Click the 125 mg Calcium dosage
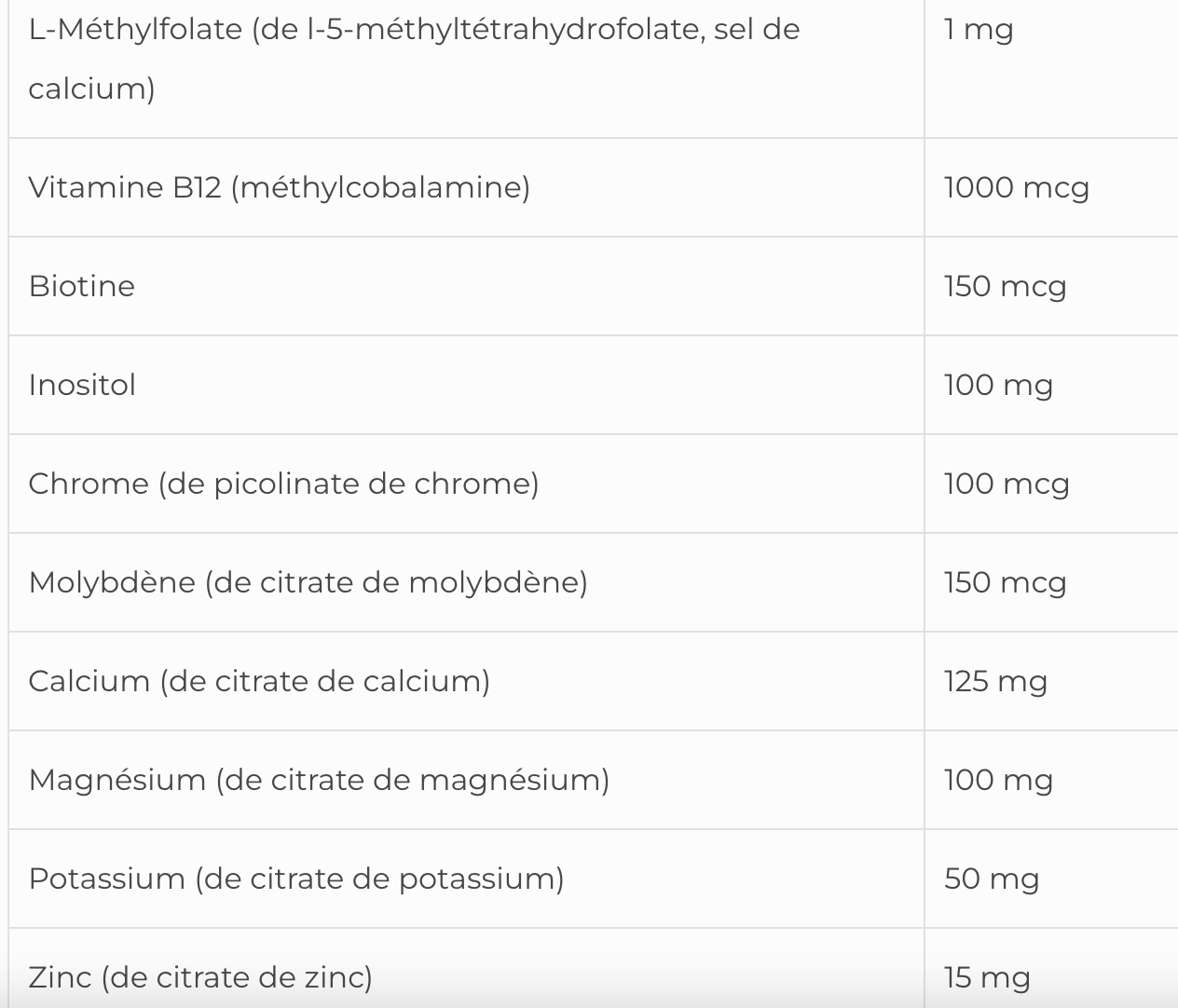The image size is (1178, 1008). click(995, 682)
